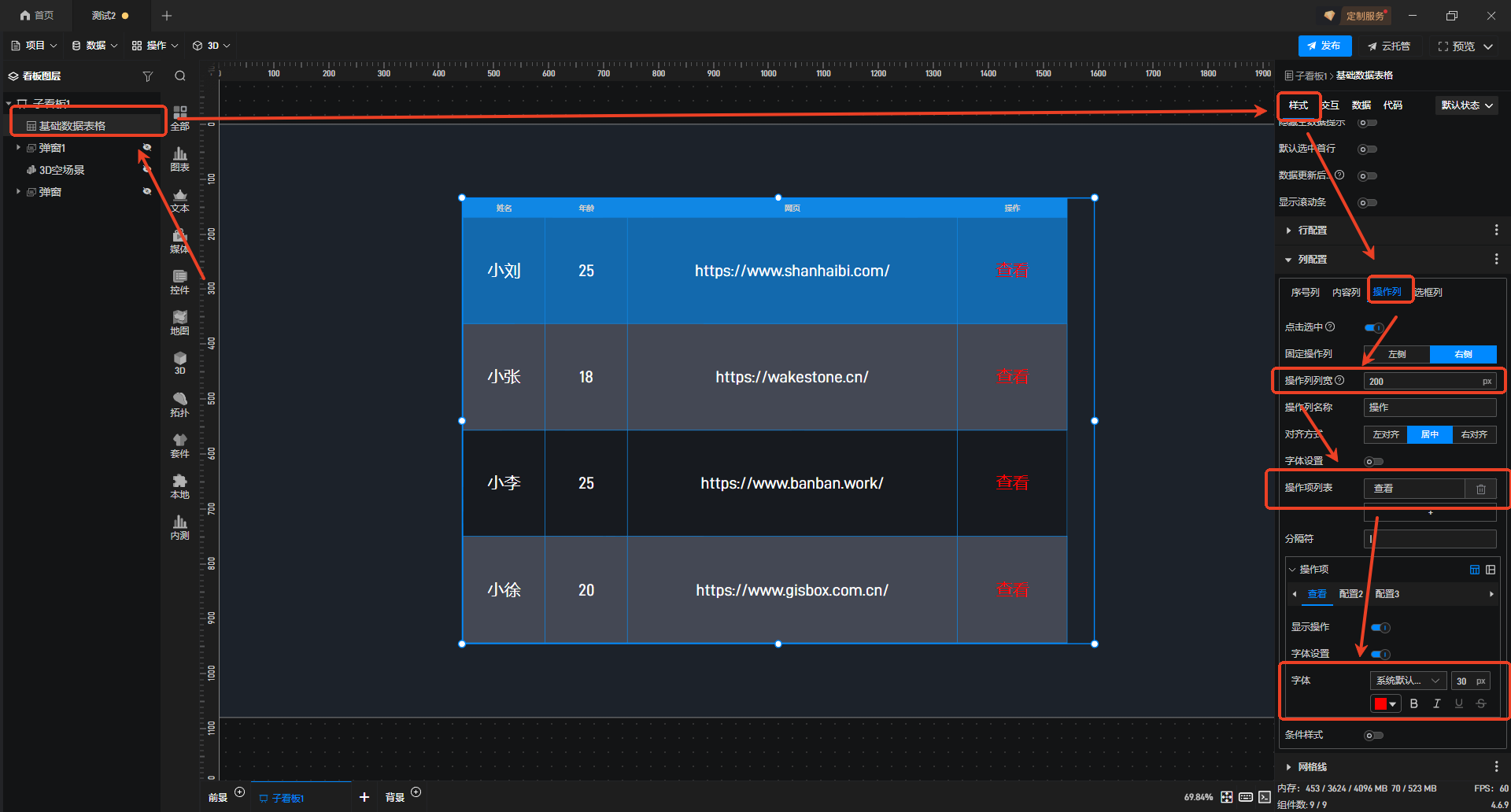1511x812 pixels.
Task: Select the 内容列 column tab
Action: tap(1346, 292)
